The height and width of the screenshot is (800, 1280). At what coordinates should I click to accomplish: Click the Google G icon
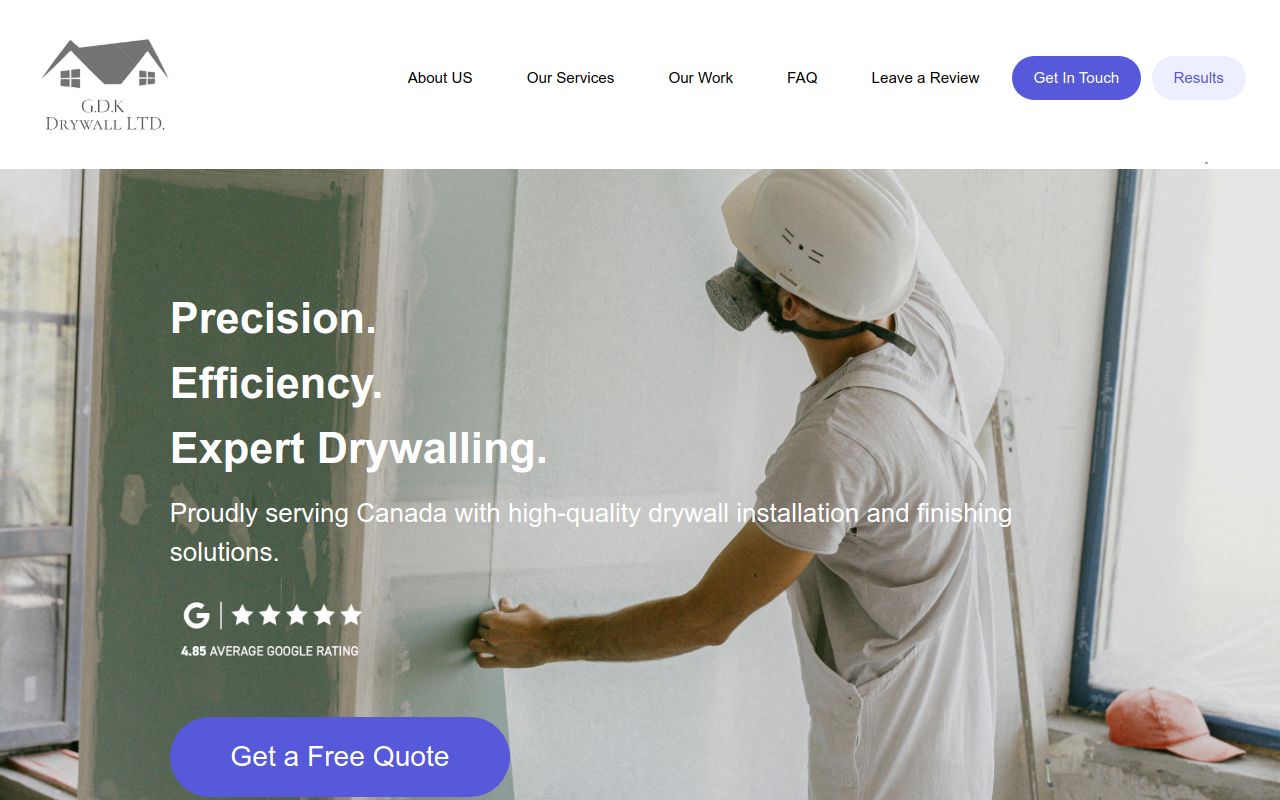(197, 615)
